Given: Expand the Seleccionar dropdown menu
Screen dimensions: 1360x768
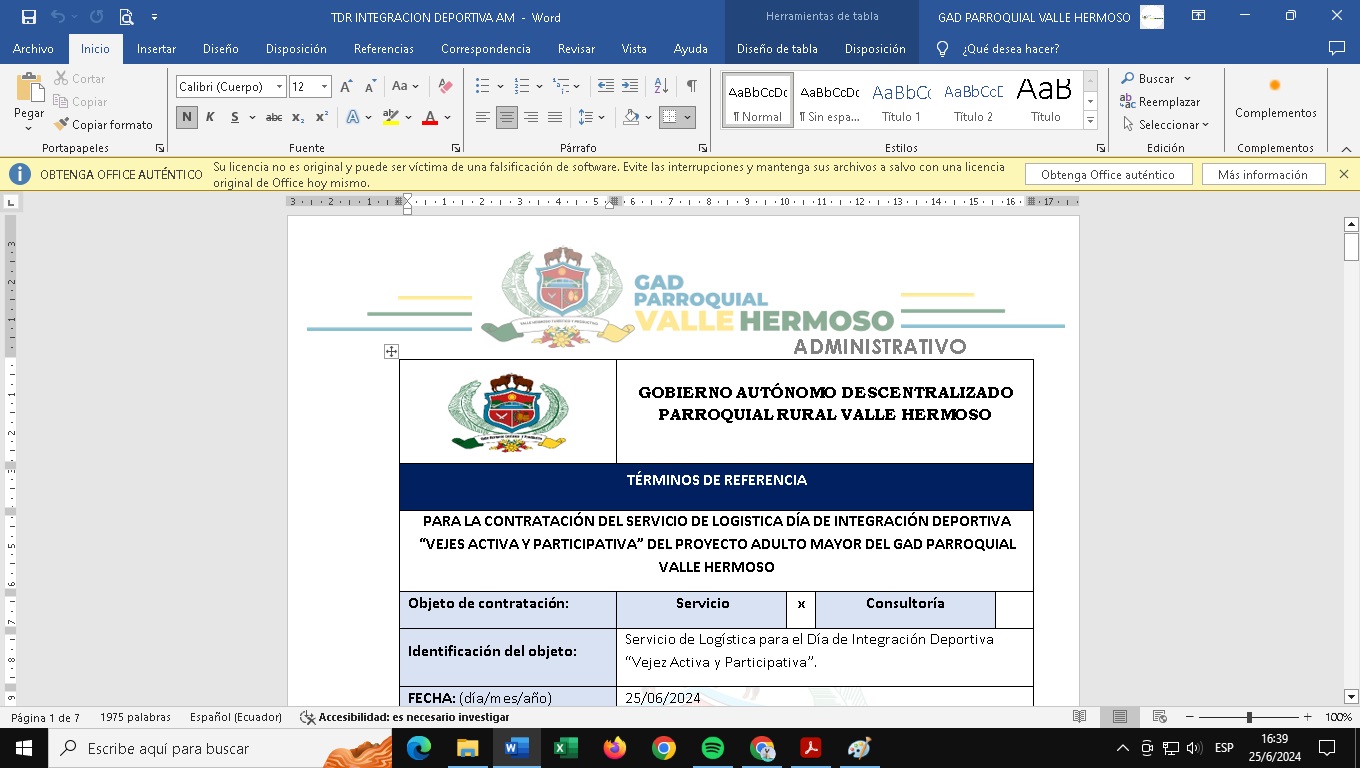Looking at the screenshot, I should tap(1166, 125).
